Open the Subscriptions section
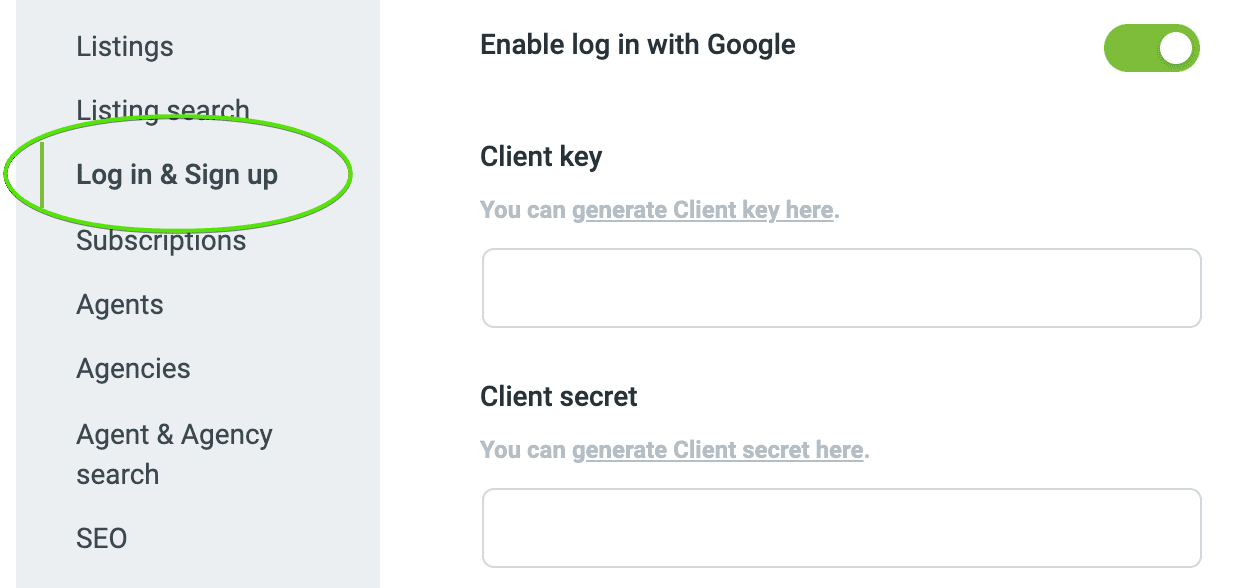The height and width of the screenshot is (588, 1248). [161, 241]
